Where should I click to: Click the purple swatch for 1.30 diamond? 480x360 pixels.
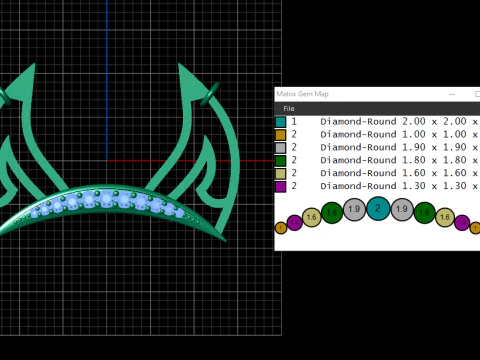(x=281, y=186)
